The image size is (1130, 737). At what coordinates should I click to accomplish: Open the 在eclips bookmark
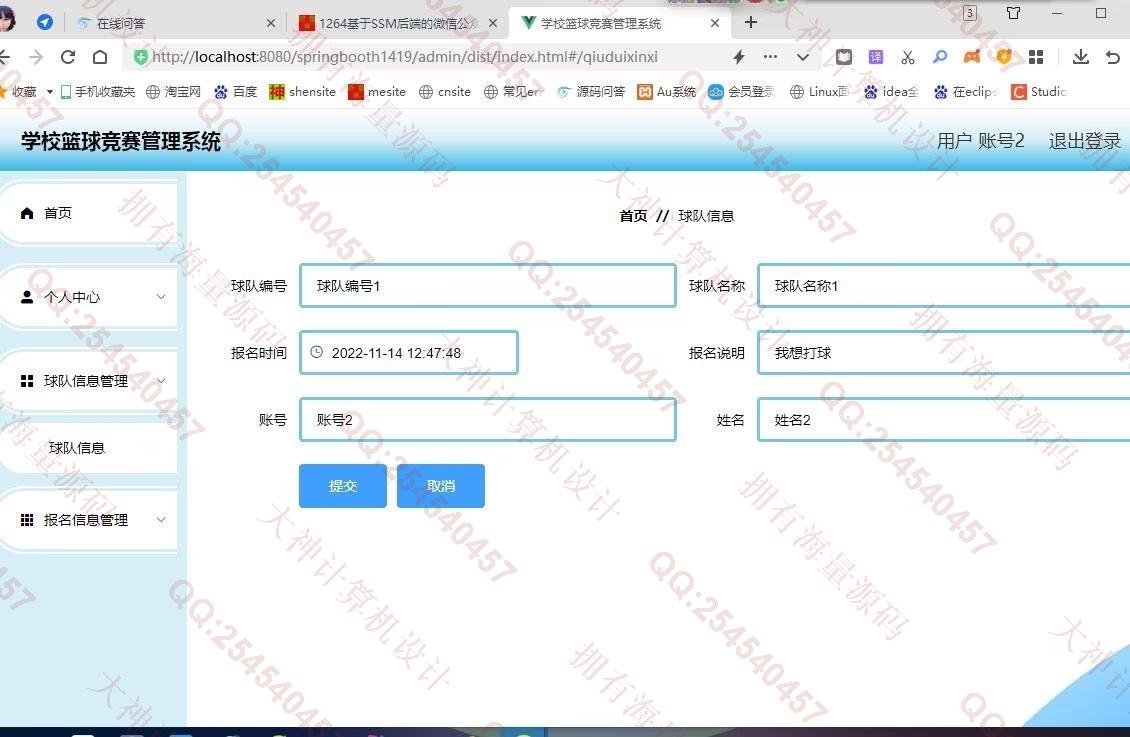click(966, 91)
